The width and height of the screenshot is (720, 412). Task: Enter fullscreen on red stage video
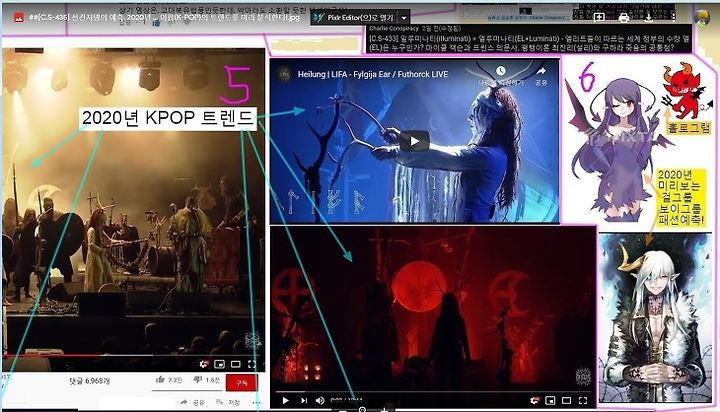583,401
